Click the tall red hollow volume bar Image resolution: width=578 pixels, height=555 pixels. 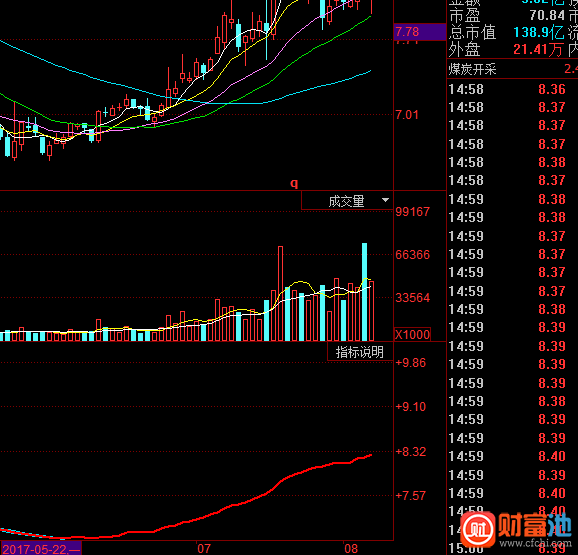pyautogui.click(x=280, y=293)
